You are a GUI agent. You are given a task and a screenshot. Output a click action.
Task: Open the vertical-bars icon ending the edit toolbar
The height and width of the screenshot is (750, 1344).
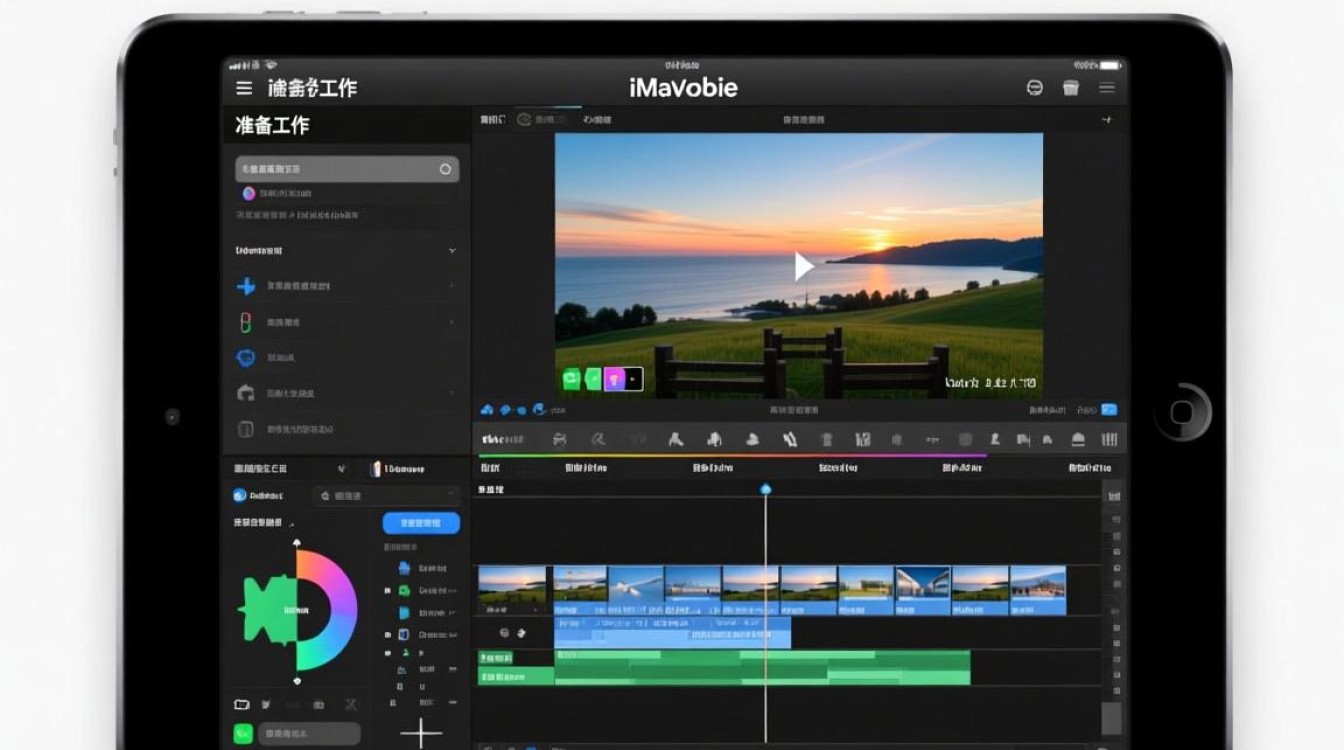point(1109,439)
